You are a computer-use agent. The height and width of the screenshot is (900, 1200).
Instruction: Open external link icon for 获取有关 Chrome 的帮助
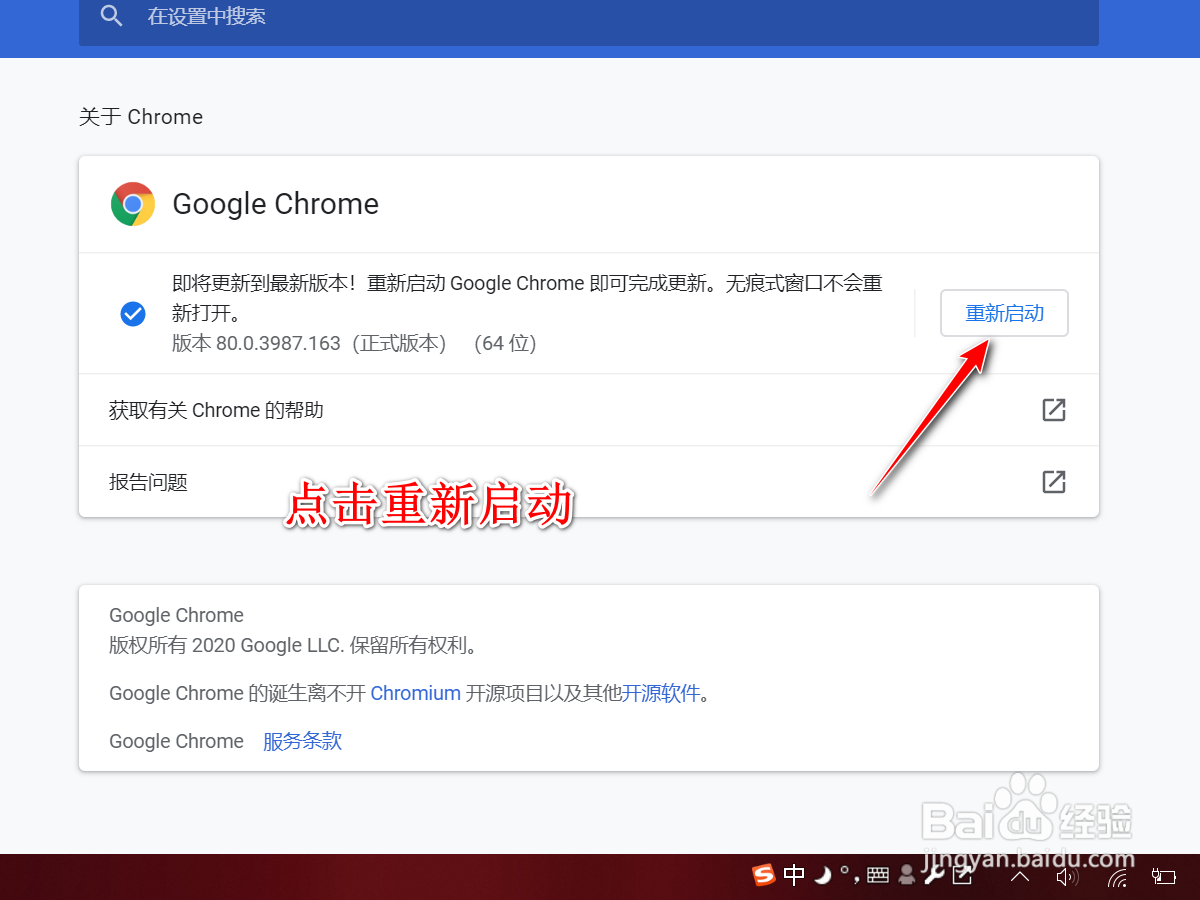point(1054,410)
